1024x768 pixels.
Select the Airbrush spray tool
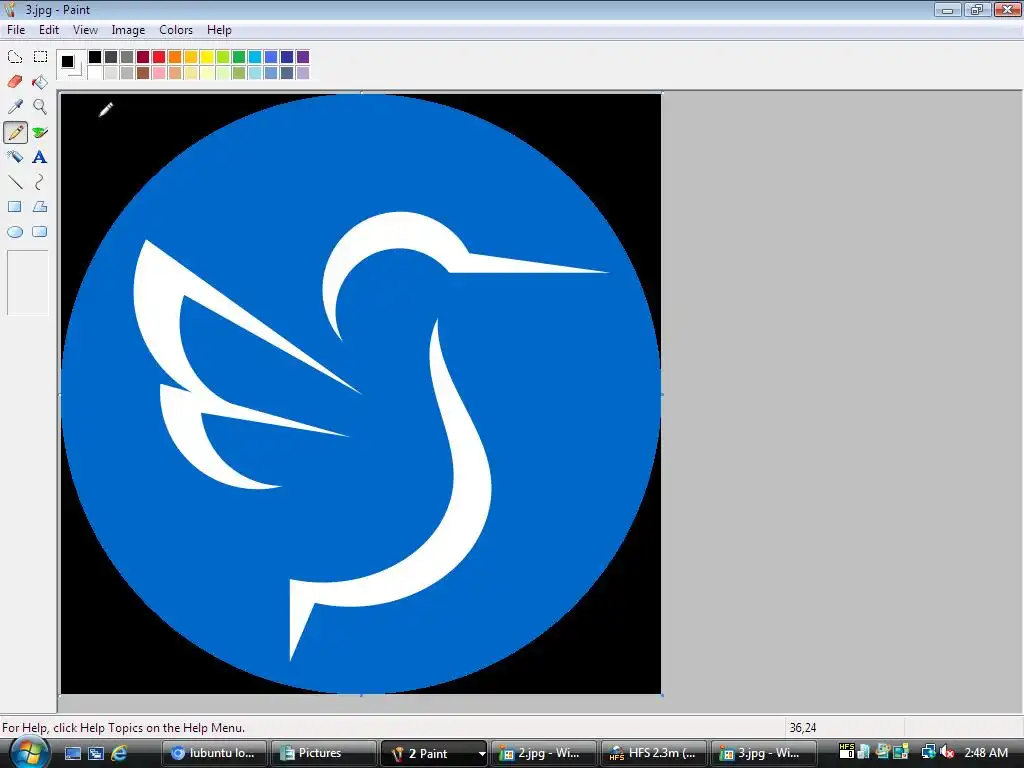pos(15,157)
